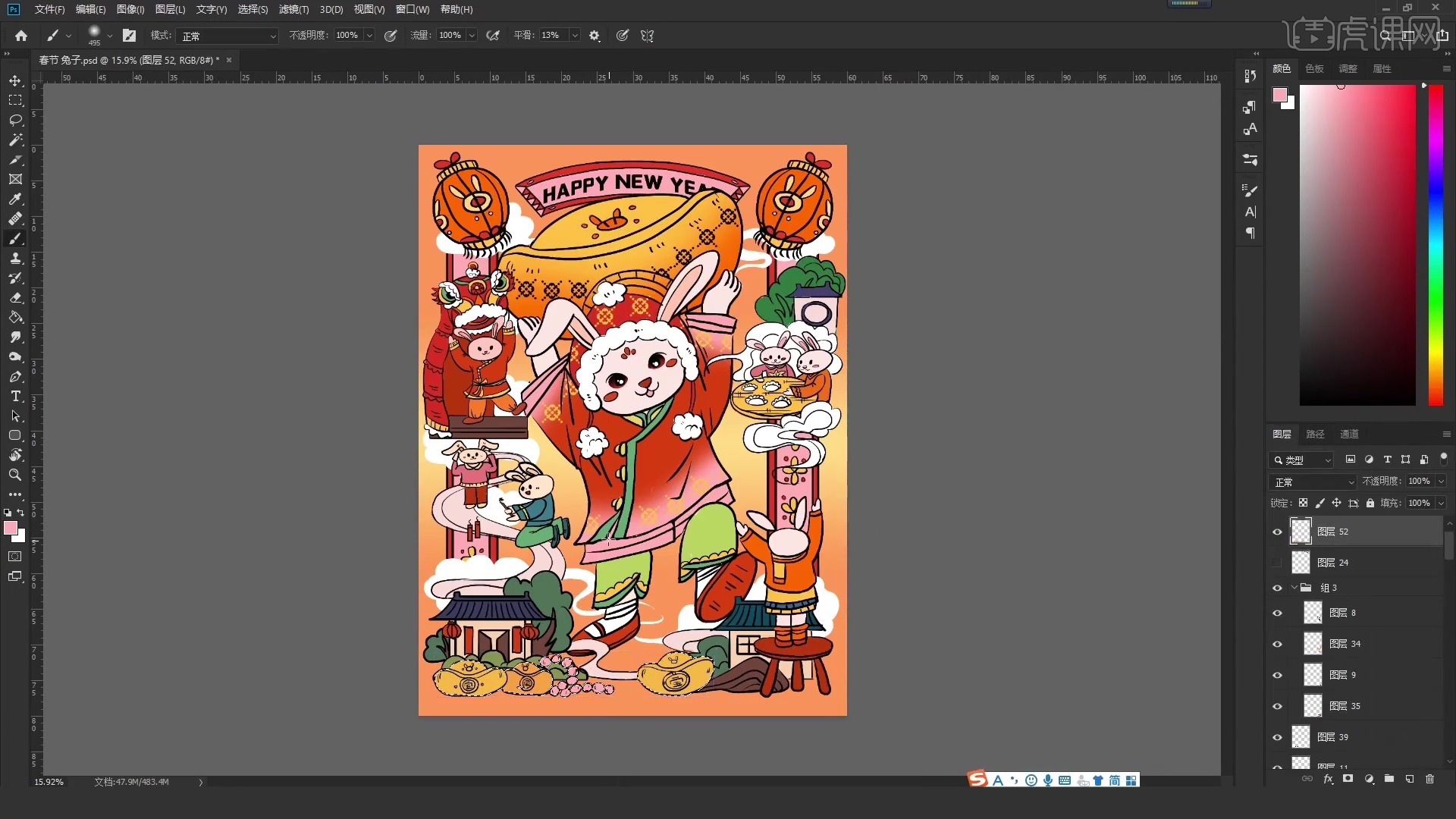This screenshot has width=1456, height=819.
Task: Open 图像(I) menu
Action: point(130,9)
